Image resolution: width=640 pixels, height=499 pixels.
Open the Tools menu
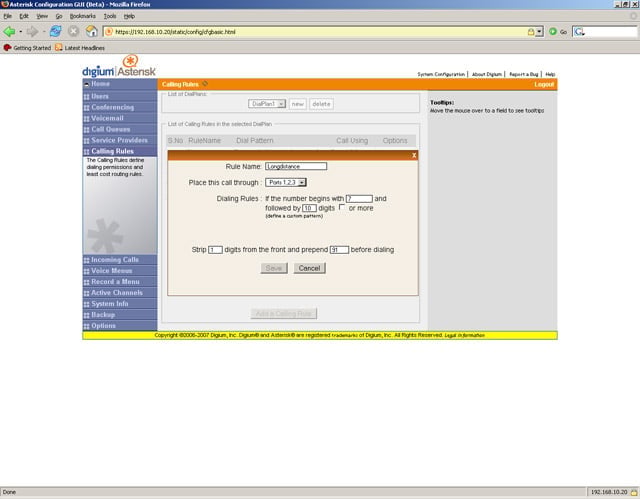(110, 16)
